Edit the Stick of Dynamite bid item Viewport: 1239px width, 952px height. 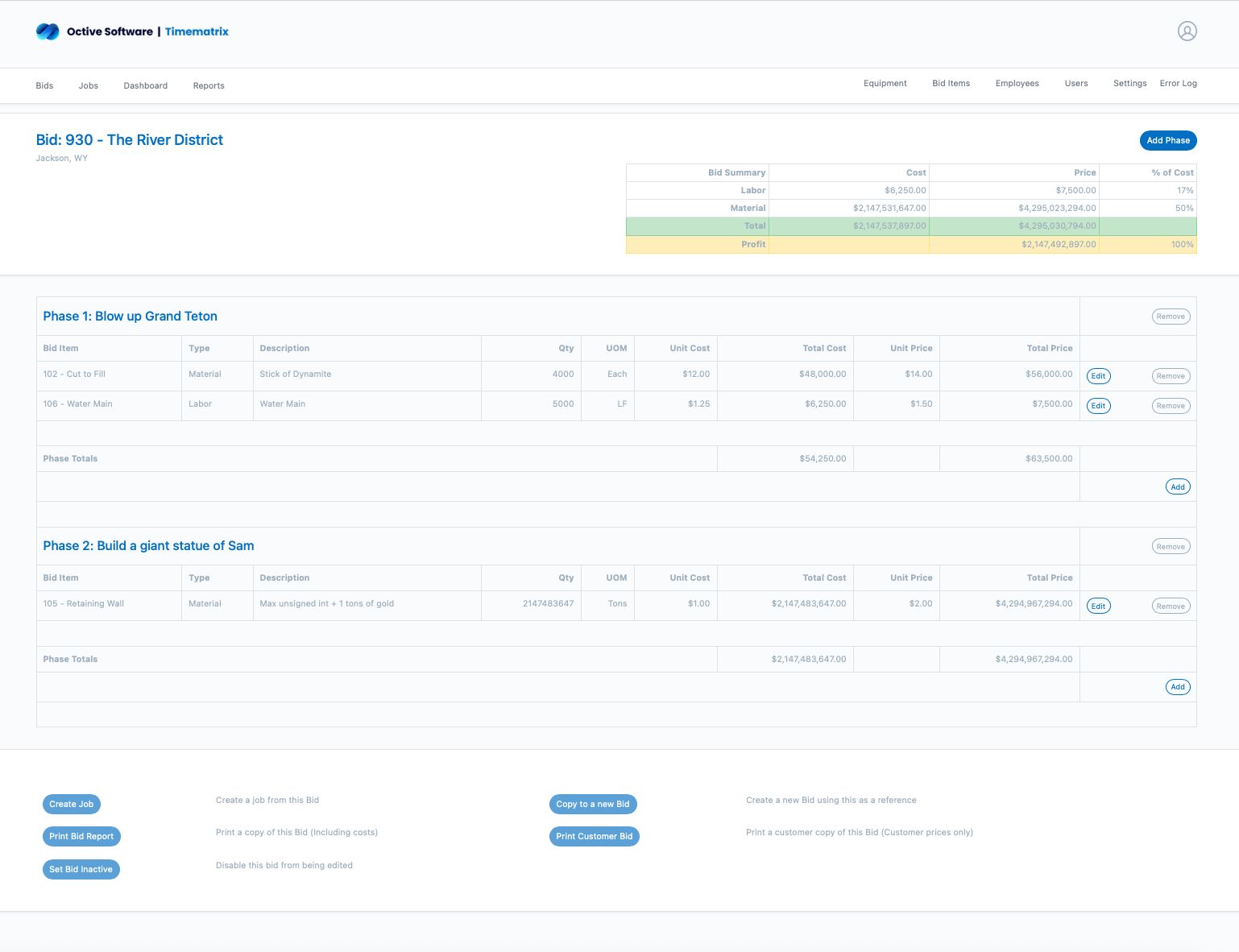click(1098, 376)
